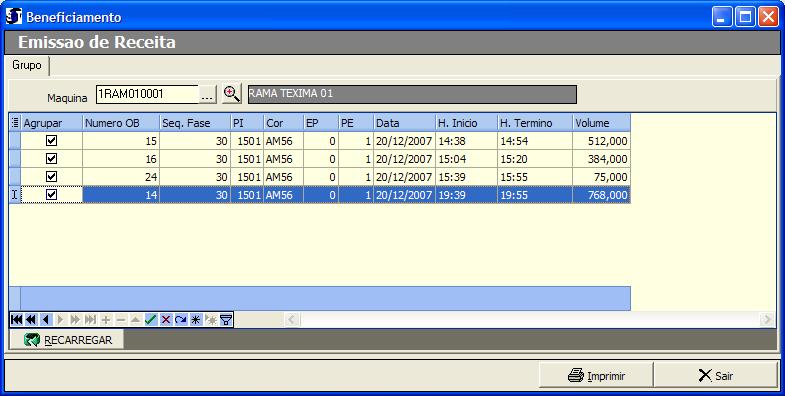Select the Grupo tab
The width and height of the screenshot is (785, 396).
(27, 65)
